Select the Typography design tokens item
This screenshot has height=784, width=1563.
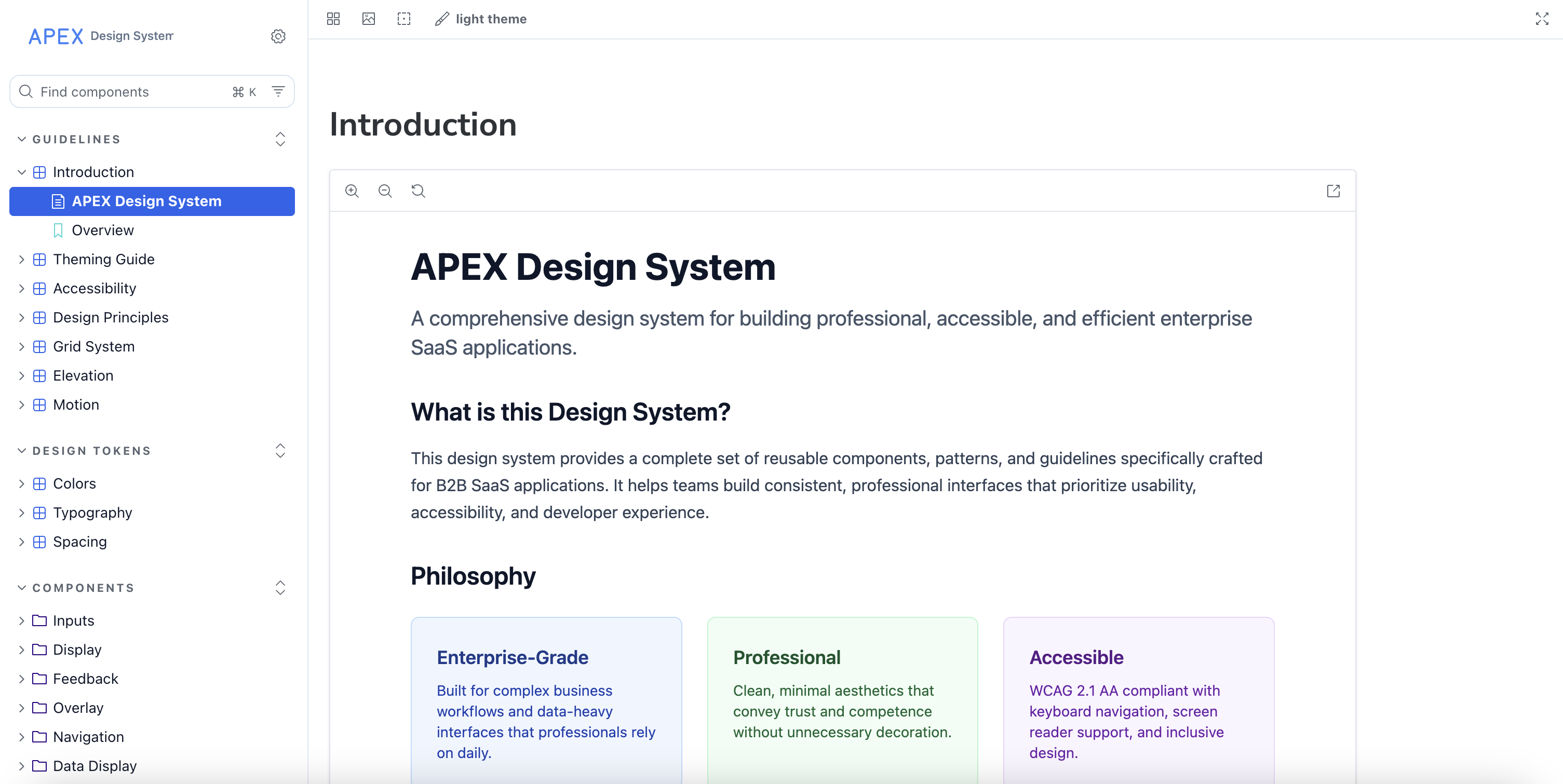(92, 513)
